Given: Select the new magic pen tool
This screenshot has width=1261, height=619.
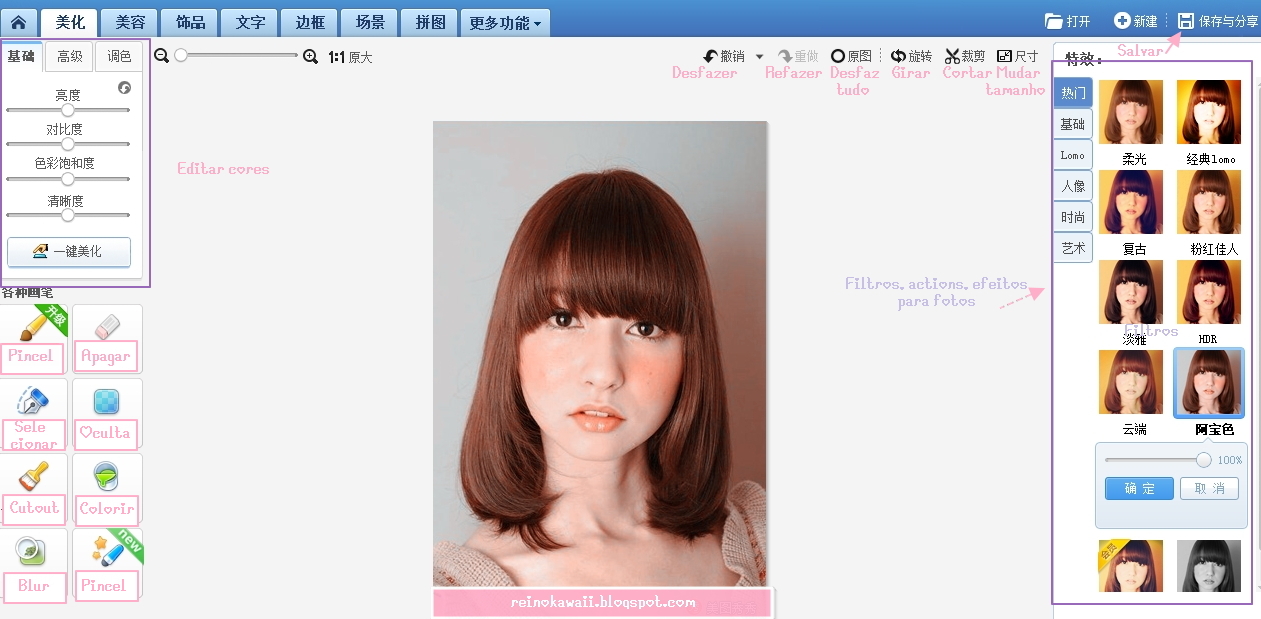Looking at the screenshot, I should pyautogui.click(x=107, y=564).
